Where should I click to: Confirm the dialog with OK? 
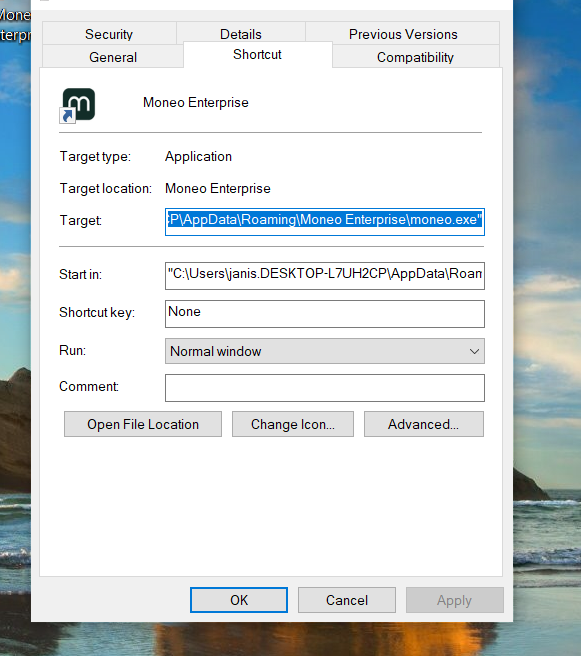239,600
